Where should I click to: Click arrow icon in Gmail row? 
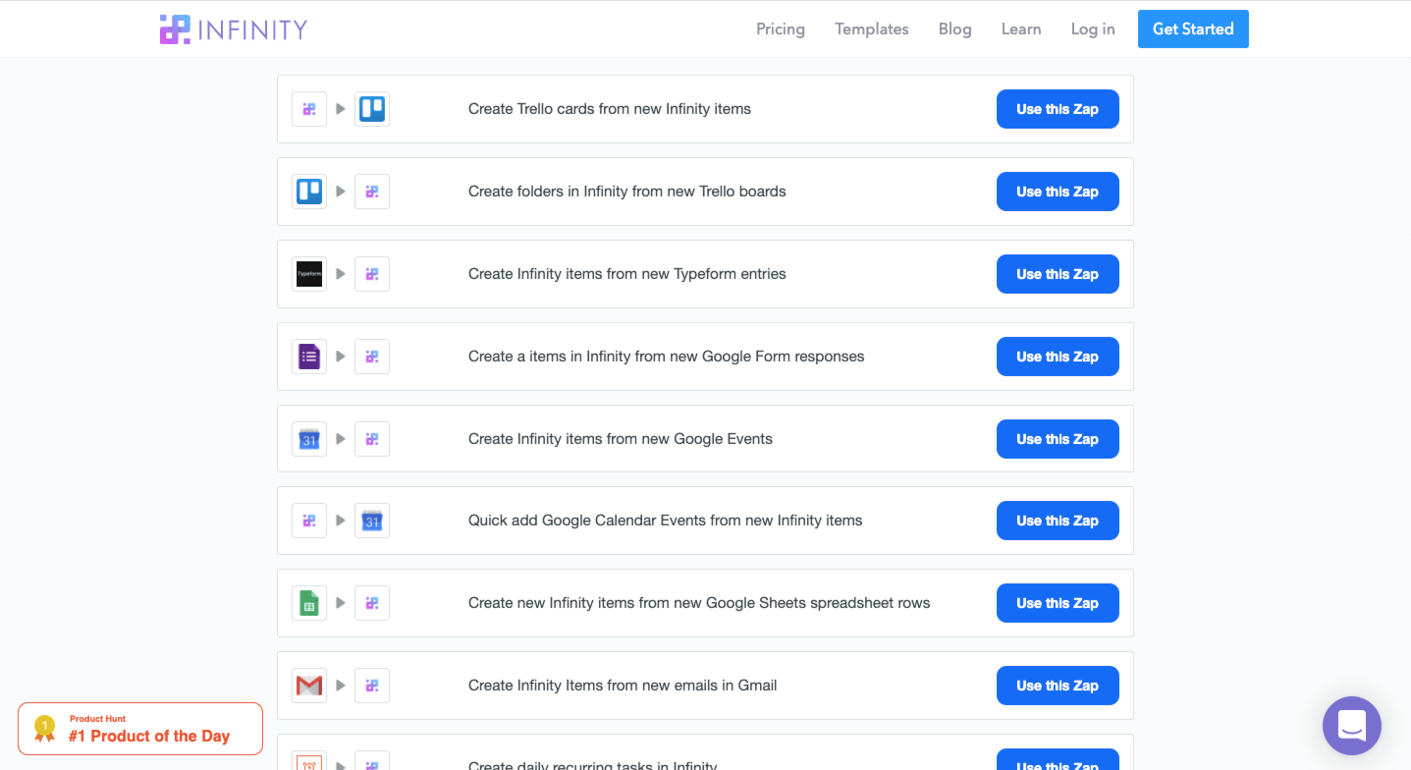tap(341, 685)
